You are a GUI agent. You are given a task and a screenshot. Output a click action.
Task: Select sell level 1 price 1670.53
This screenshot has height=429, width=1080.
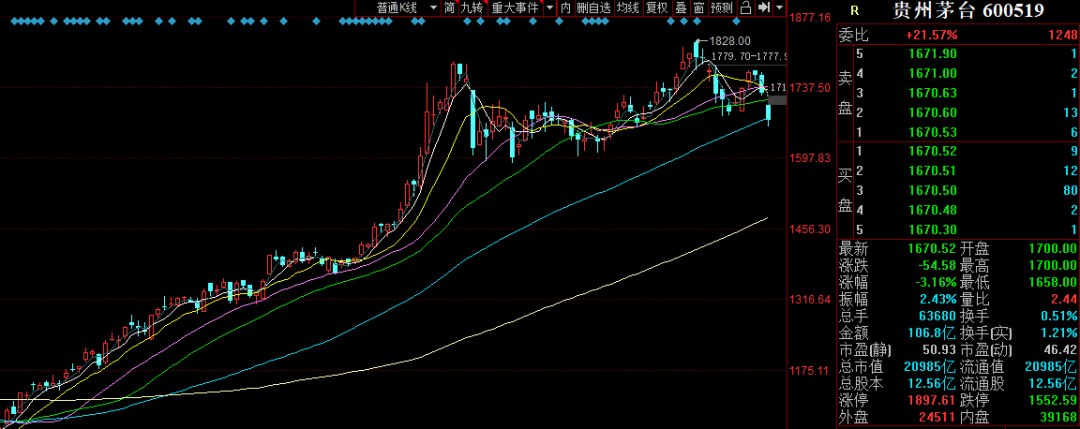point(931,132)
